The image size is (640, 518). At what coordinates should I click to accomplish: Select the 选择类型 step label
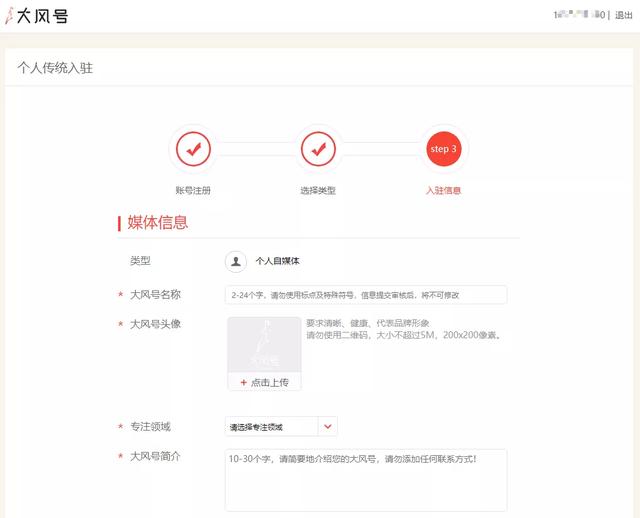(318, 190)
